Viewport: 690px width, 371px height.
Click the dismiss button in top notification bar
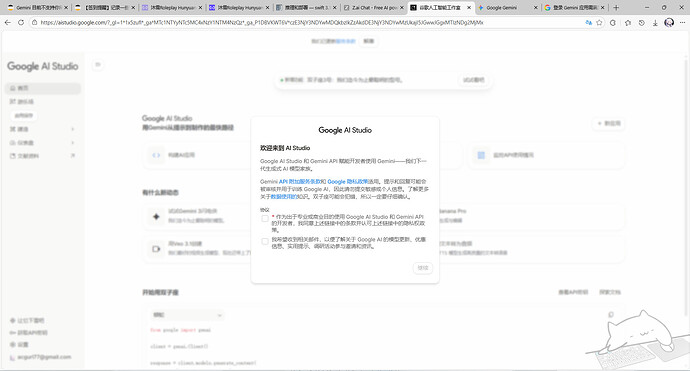[369, 41]
